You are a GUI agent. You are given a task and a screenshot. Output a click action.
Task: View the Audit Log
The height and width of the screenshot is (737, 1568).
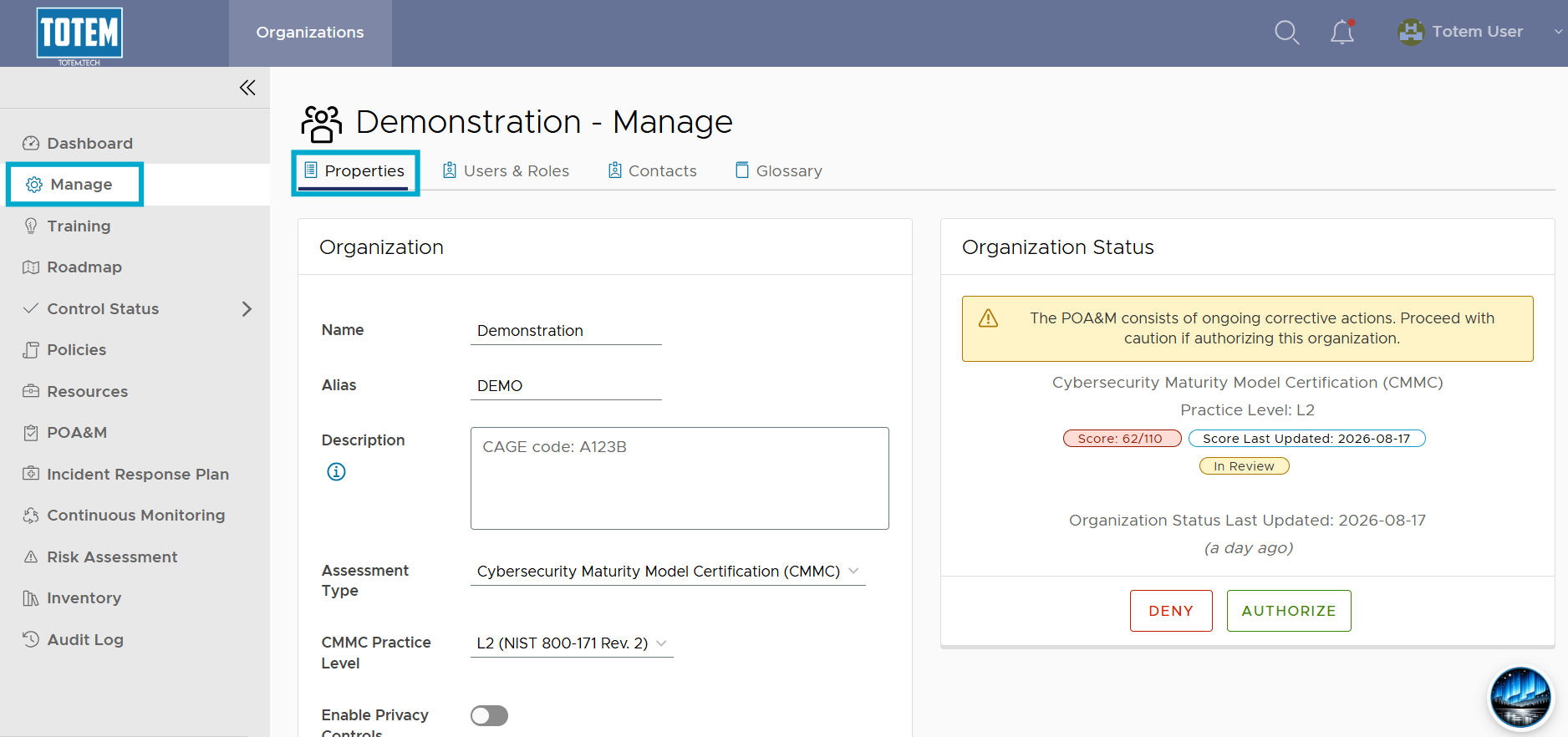135,639
